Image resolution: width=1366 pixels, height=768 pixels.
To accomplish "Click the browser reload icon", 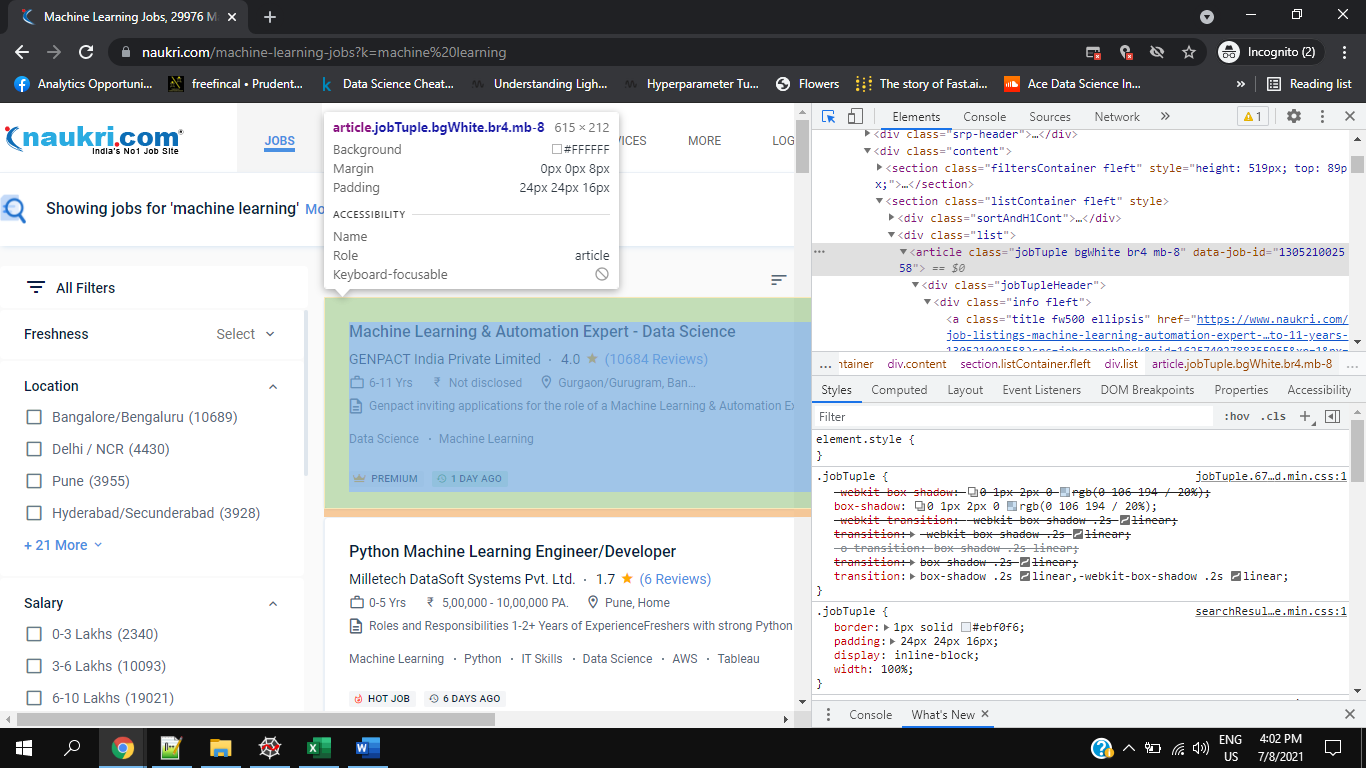I will tap(86, 52).
